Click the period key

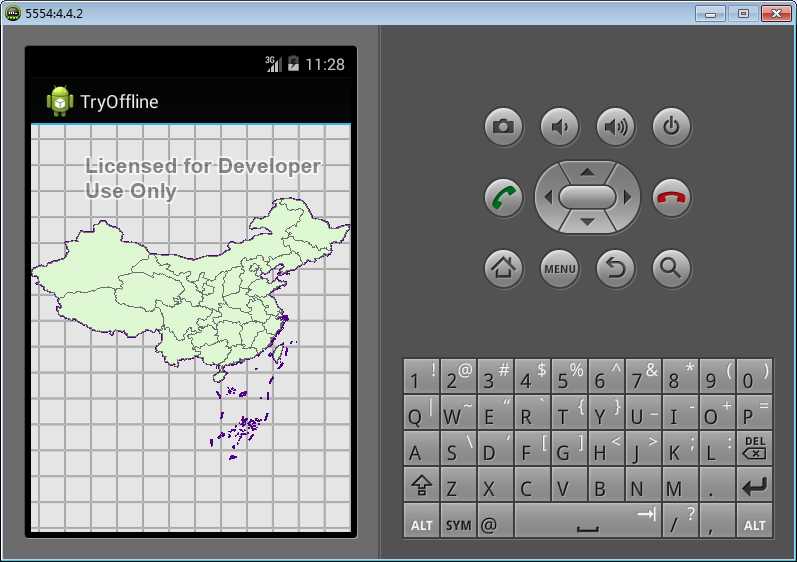click(717, 484)
